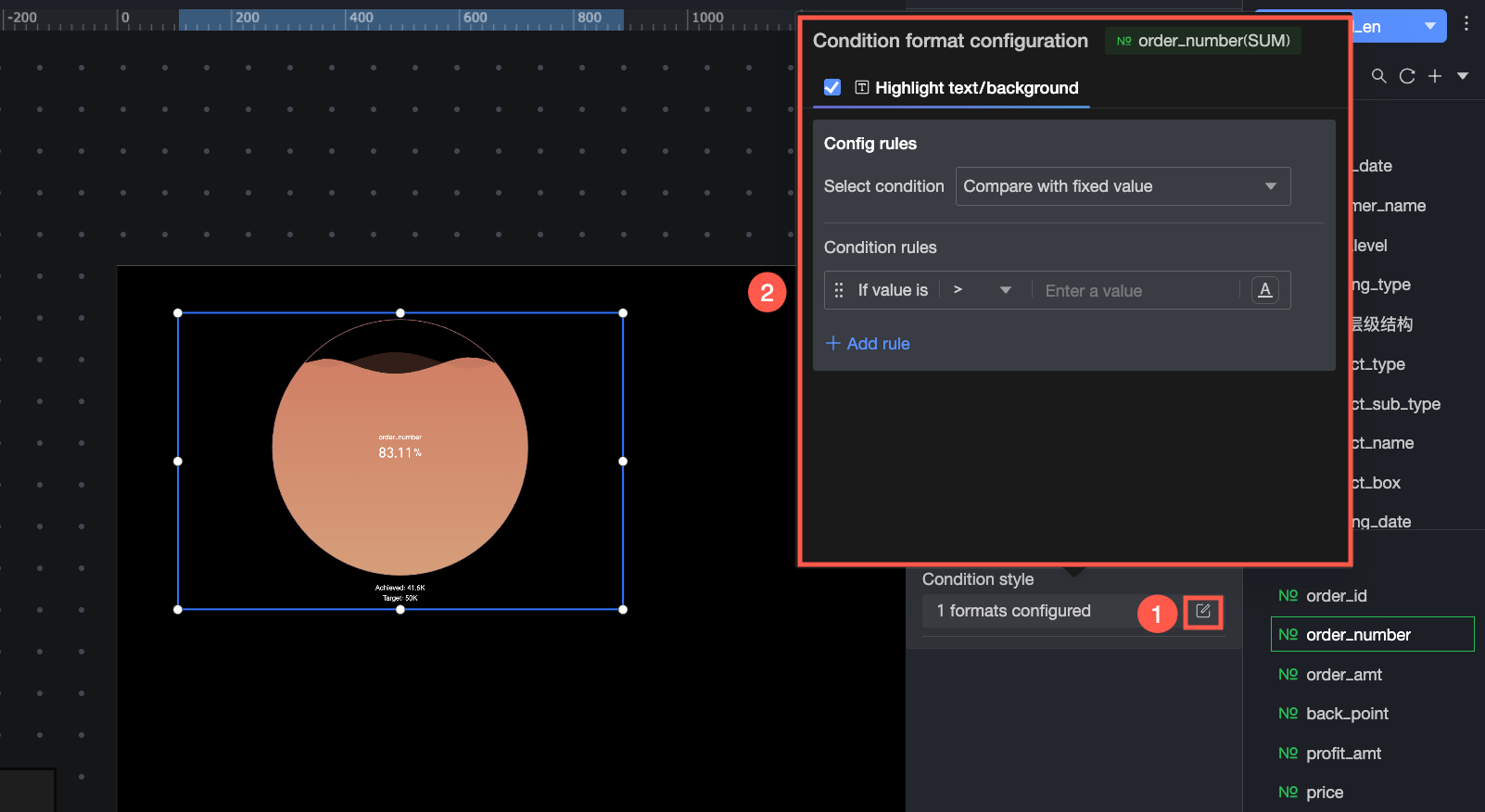Image resolution: width=1485 pixels, height=812 pixels.
Task: Click the rule drag handle icon
Action: [x=839, y=290]
